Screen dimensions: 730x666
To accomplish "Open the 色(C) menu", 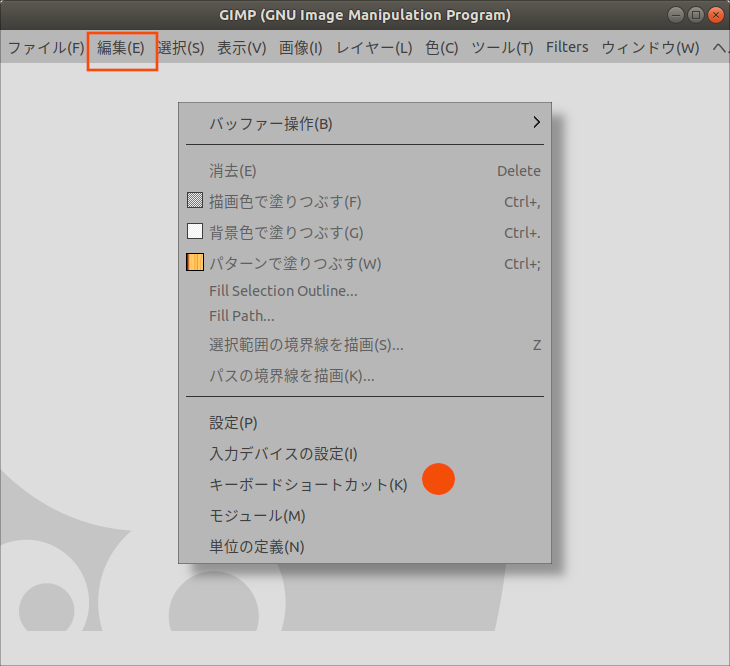I will (x=441, y=47).
